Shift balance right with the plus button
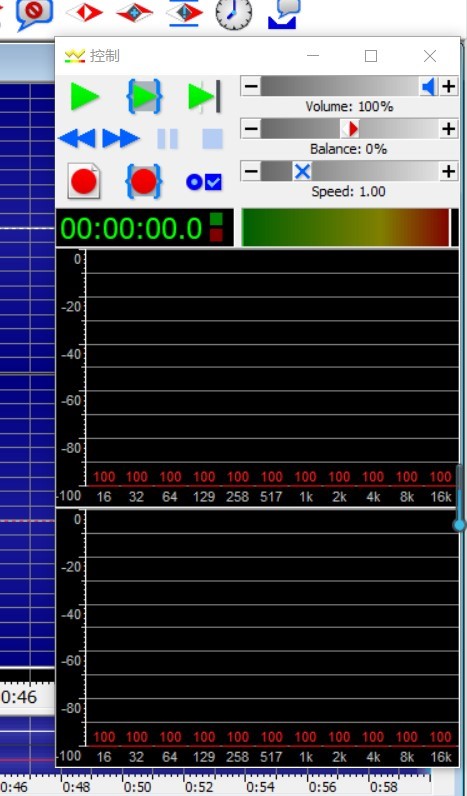The image size is (467, 796). click(x=449, y=129)
